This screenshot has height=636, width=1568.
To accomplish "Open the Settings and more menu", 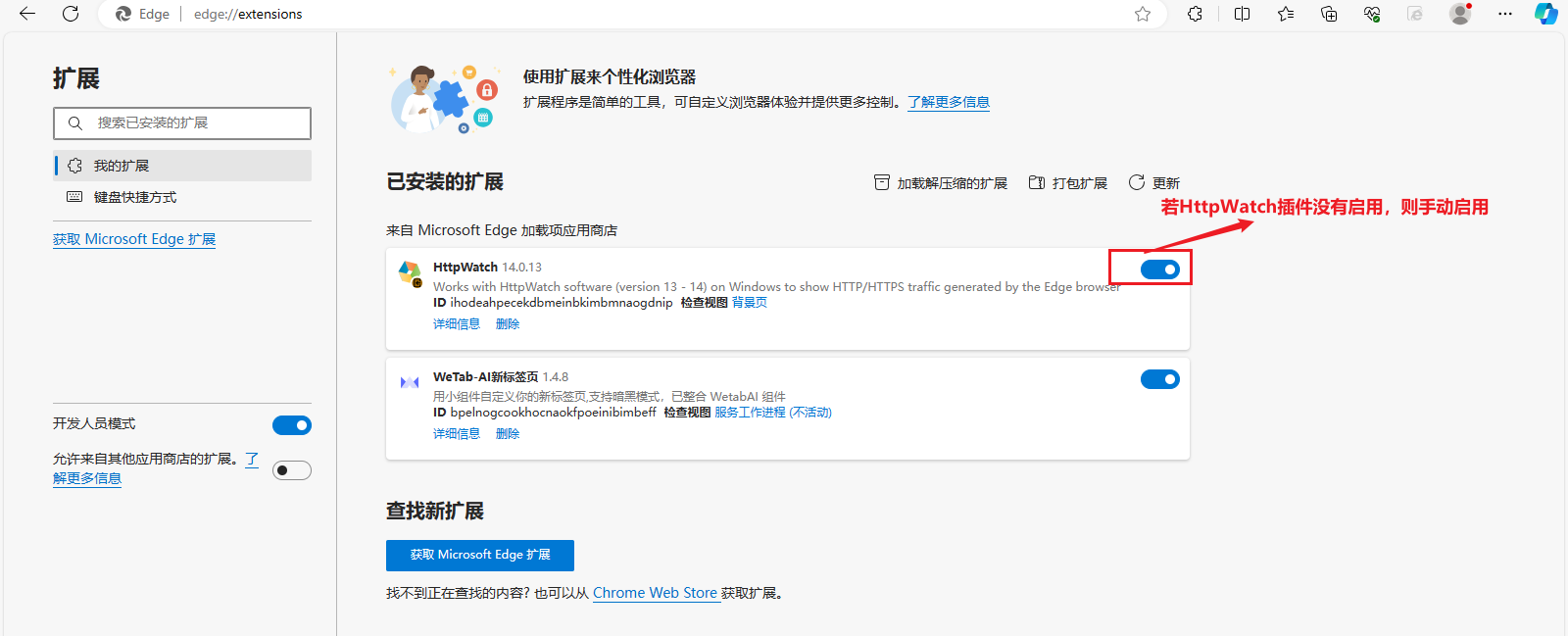I will (1505, 14).
